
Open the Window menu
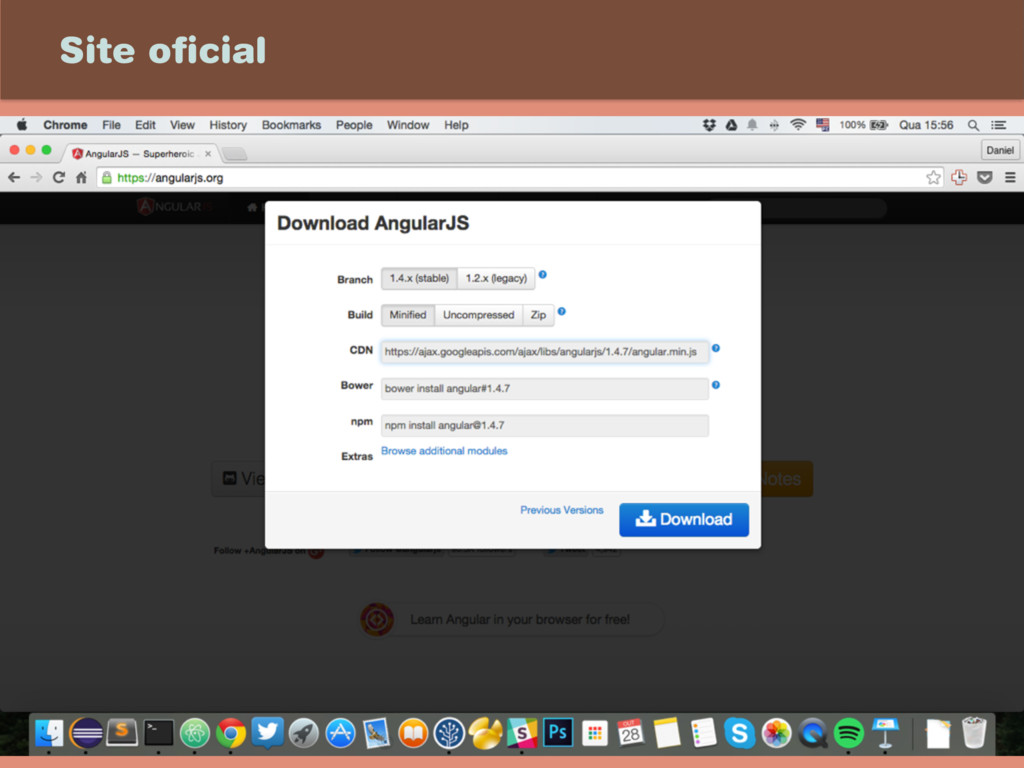tap(408, 125)
